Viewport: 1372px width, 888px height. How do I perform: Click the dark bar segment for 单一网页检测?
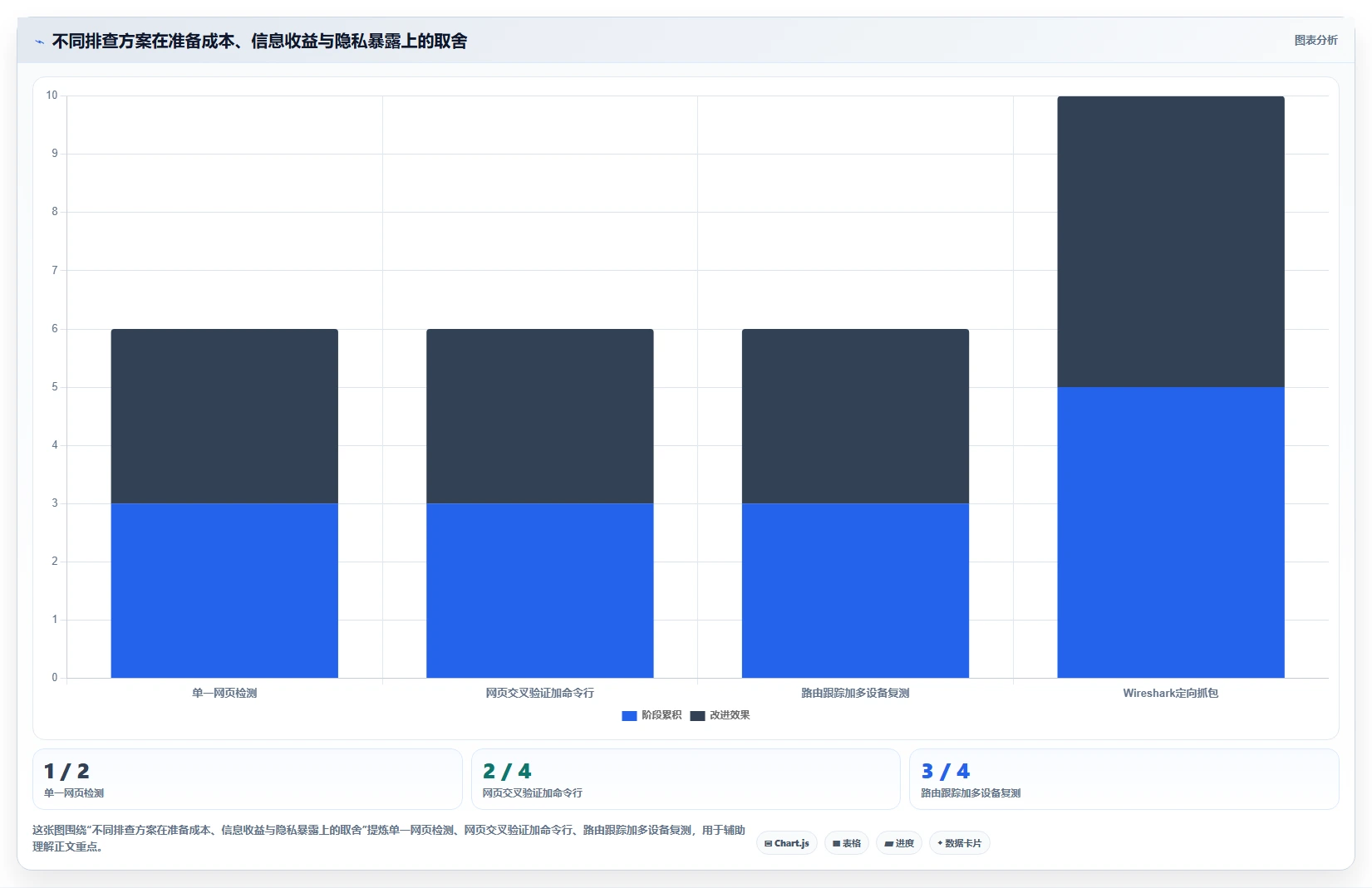click(224, 416)
